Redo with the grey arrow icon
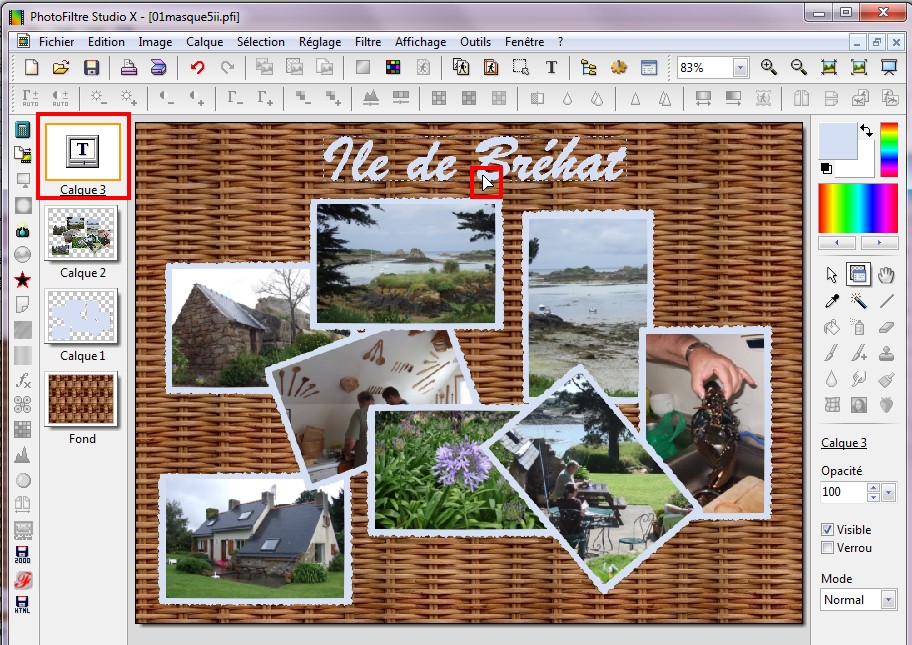This screenshot has width=912, height=645. point(227,67)
